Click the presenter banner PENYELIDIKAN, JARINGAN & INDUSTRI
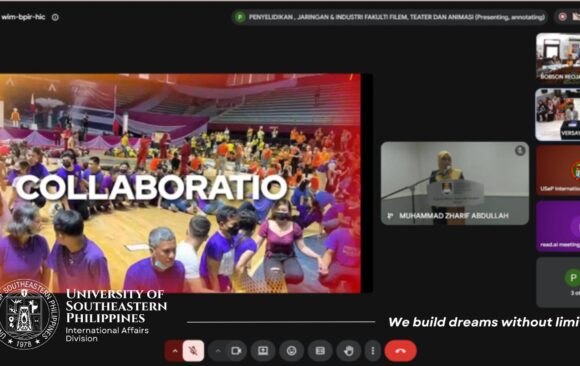Viewport: 580px width, 366px height. click(390, 17)
